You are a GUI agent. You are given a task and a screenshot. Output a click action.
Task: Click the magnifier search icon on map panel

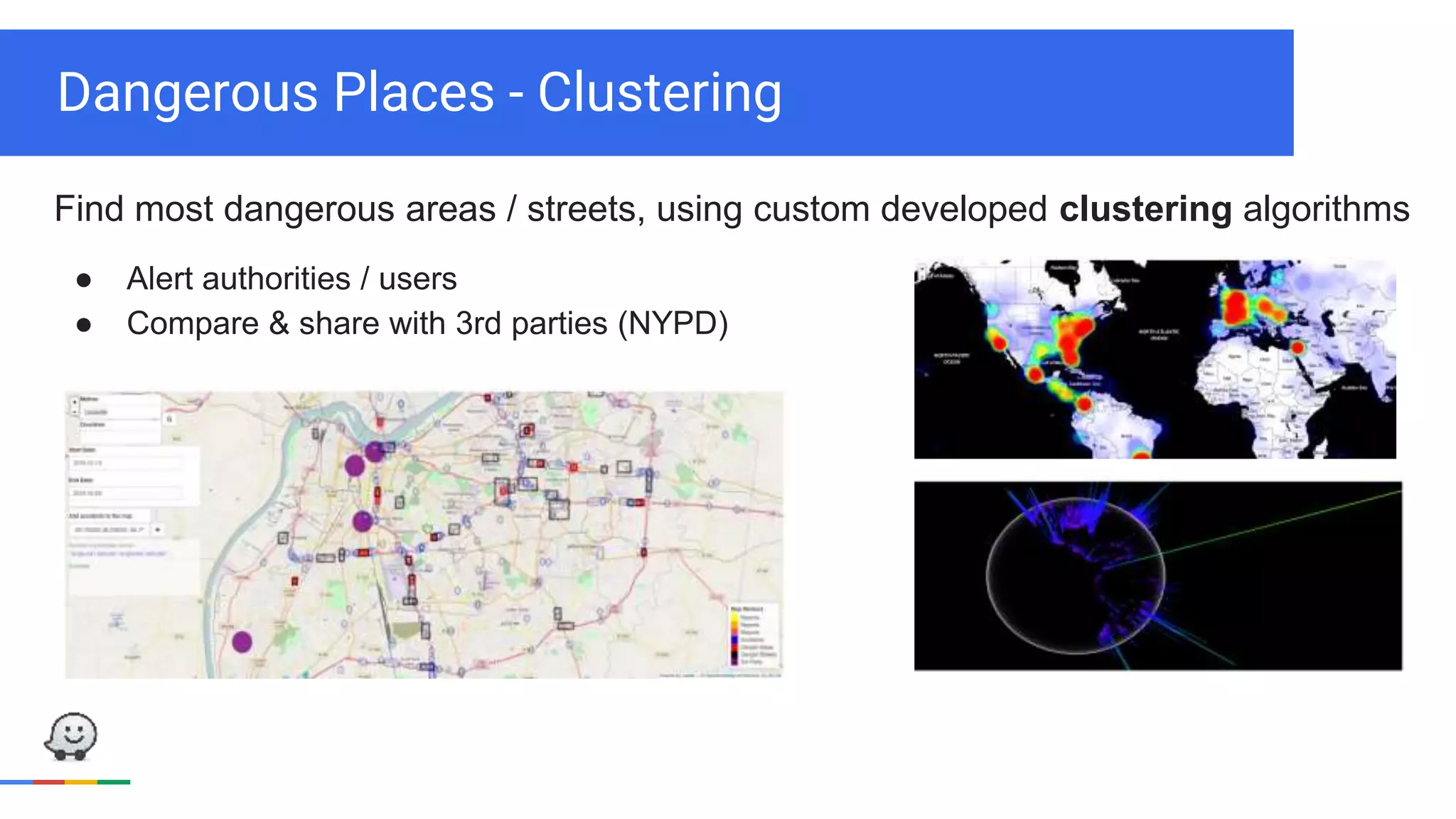click(x=169, y=419)
